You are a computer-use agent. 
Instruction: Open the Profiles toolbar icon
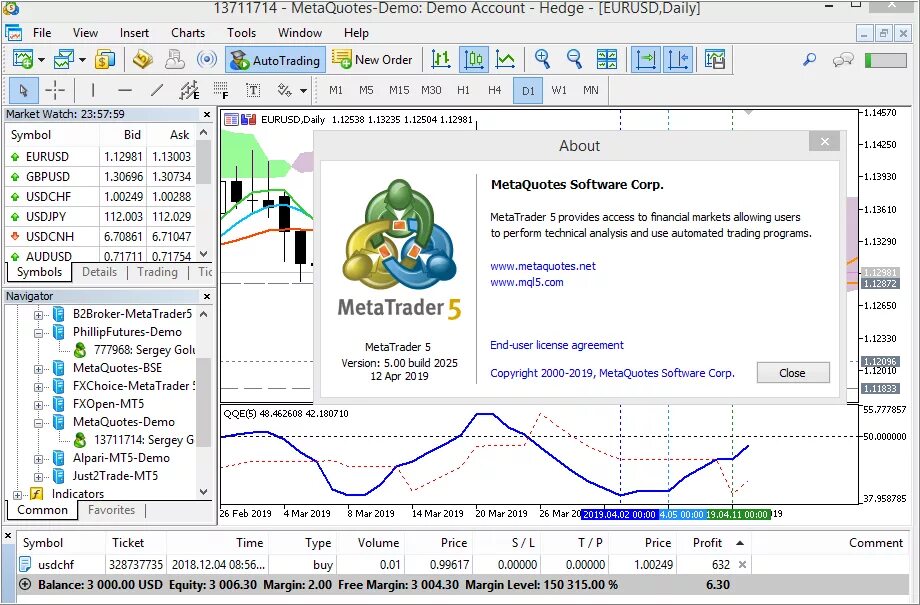63,60
